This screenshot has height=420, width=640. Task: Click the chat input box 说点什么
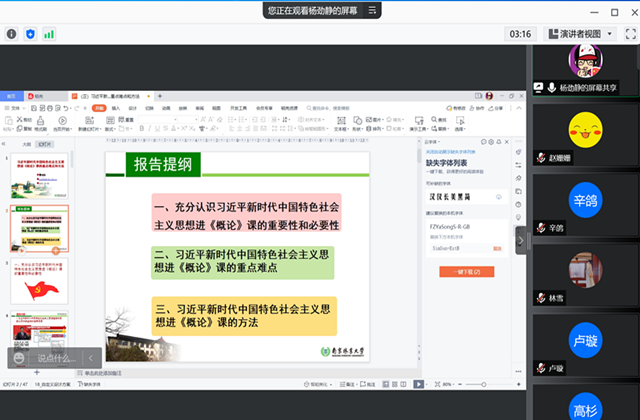[x=55, y=357]
